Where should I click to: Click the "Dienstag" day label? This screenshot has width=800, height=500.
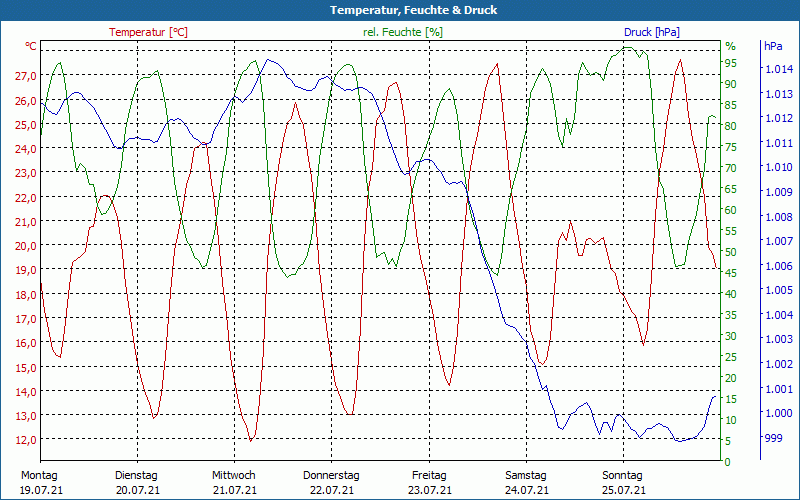[x=136, y=476]
